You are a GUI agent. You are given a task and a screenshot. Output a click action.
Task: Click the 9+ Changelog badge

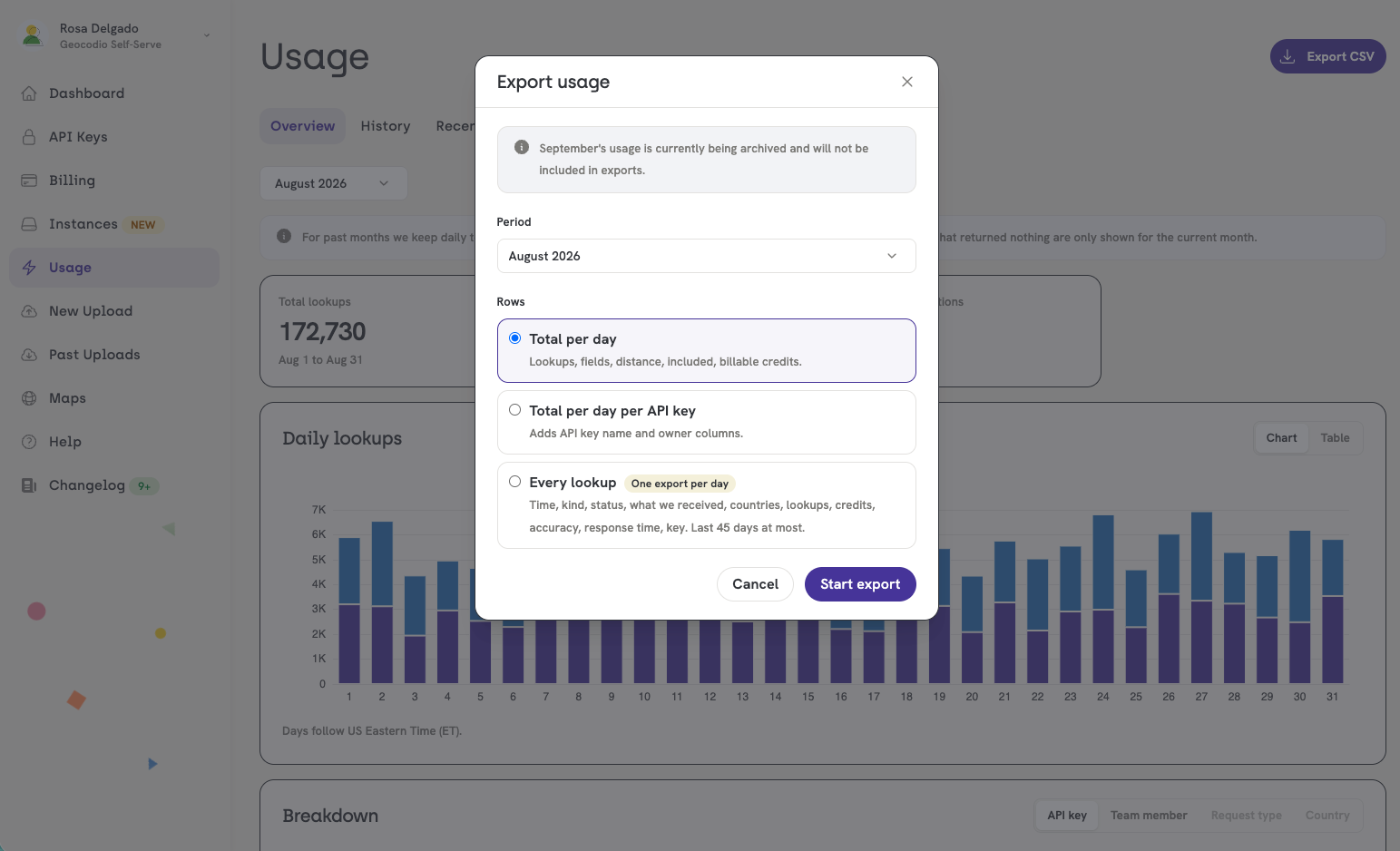(144, 486)
